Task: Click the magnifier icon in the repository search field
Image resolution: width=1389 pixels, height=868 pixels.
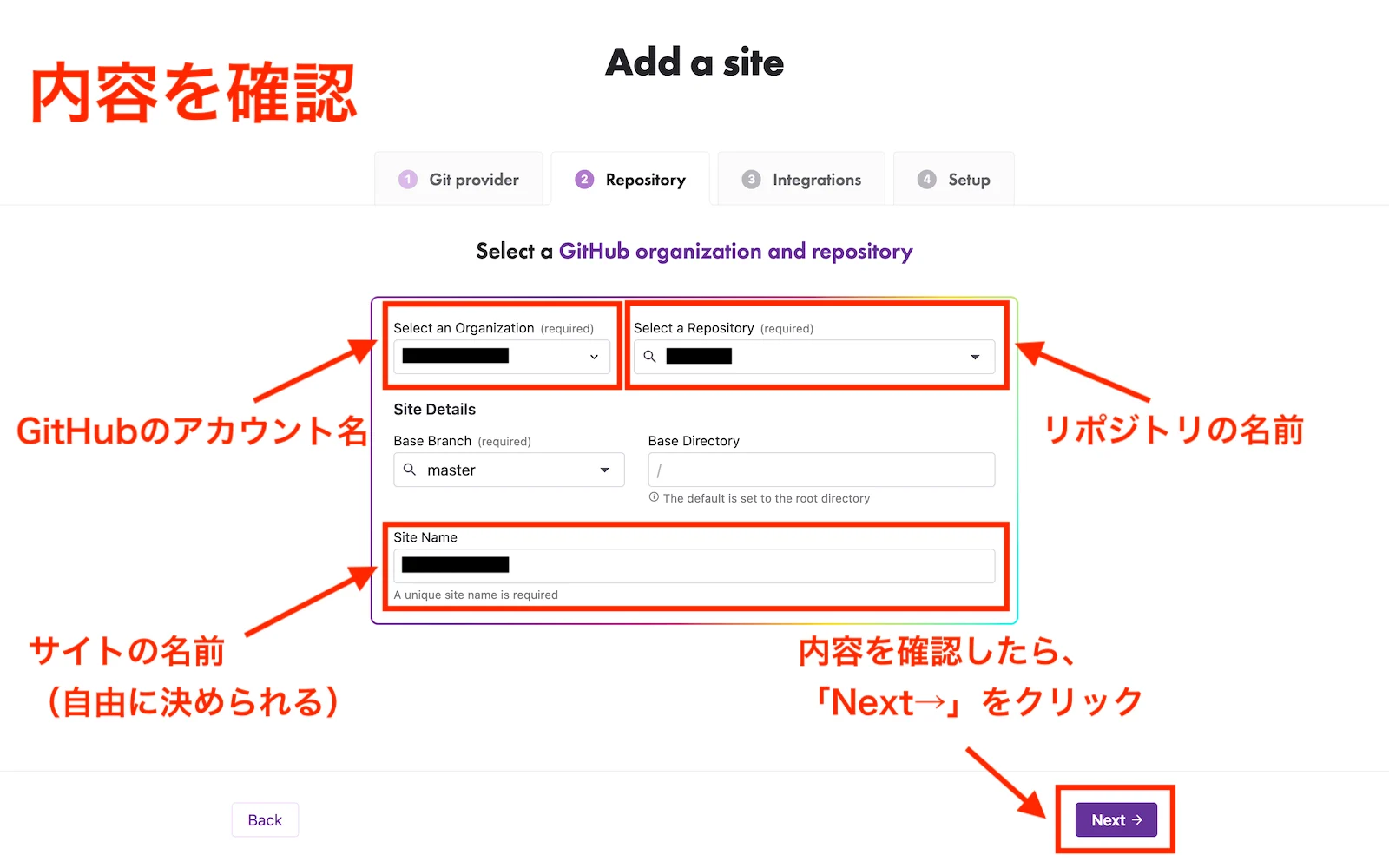Action: tap(649, 356)
